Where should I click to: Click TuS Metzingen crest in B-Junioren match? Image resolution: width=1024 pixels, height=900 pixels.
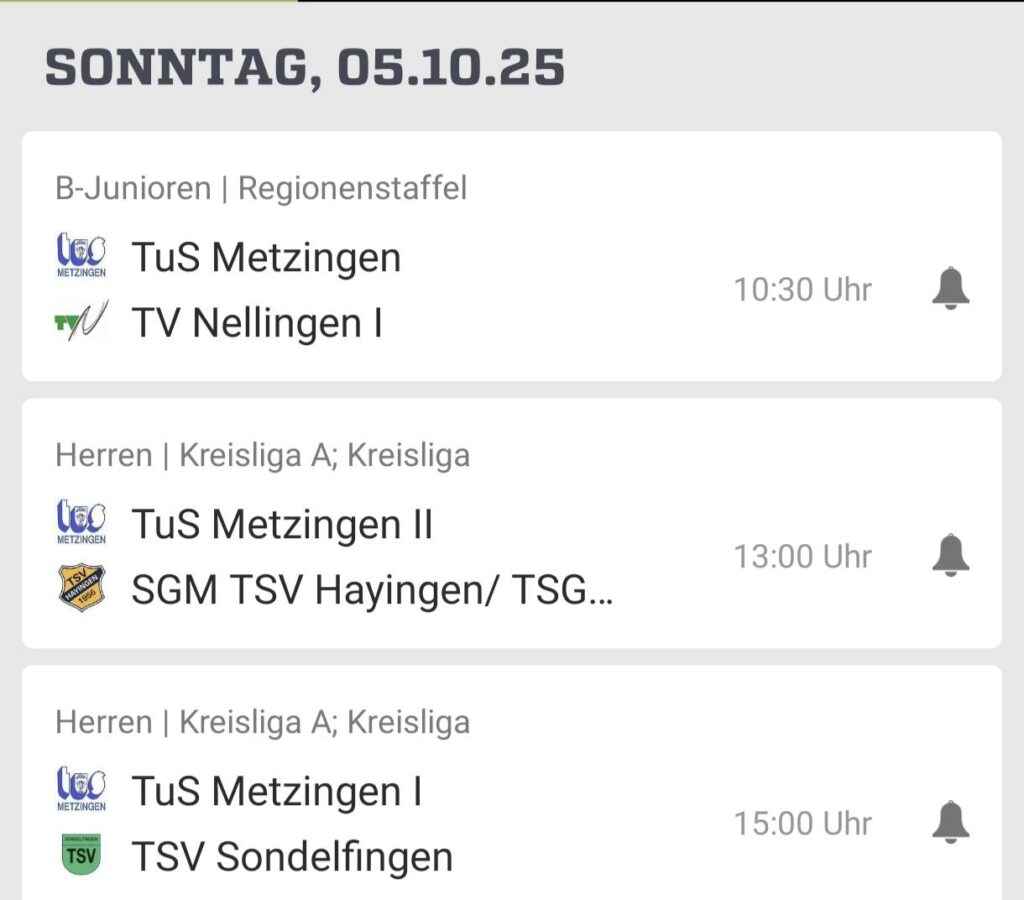tap(81, 257)
